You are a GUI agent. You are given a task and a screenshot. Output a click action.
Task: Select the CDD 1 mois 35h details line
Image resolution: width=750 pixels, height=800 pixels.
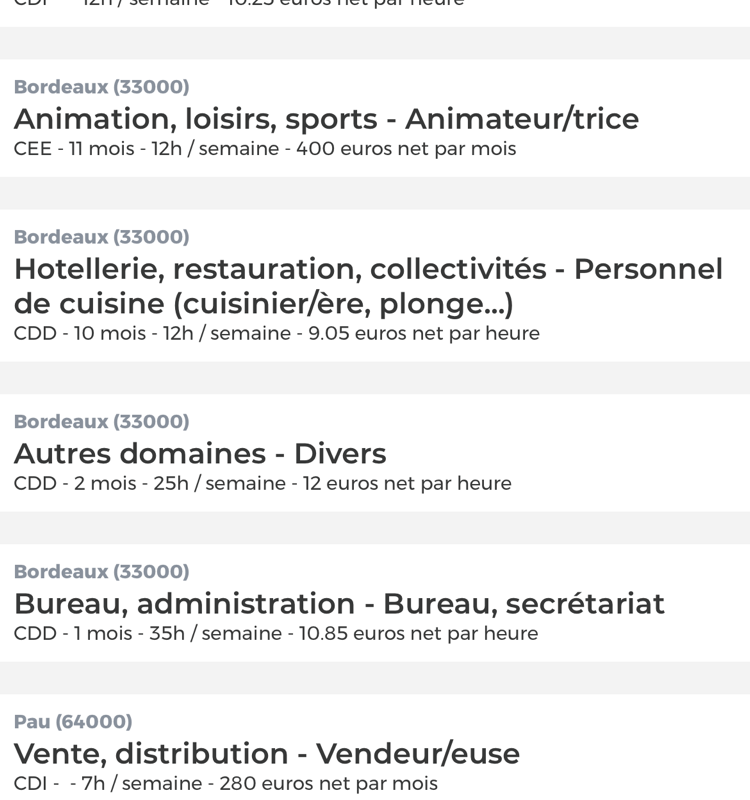pos(276,634)
